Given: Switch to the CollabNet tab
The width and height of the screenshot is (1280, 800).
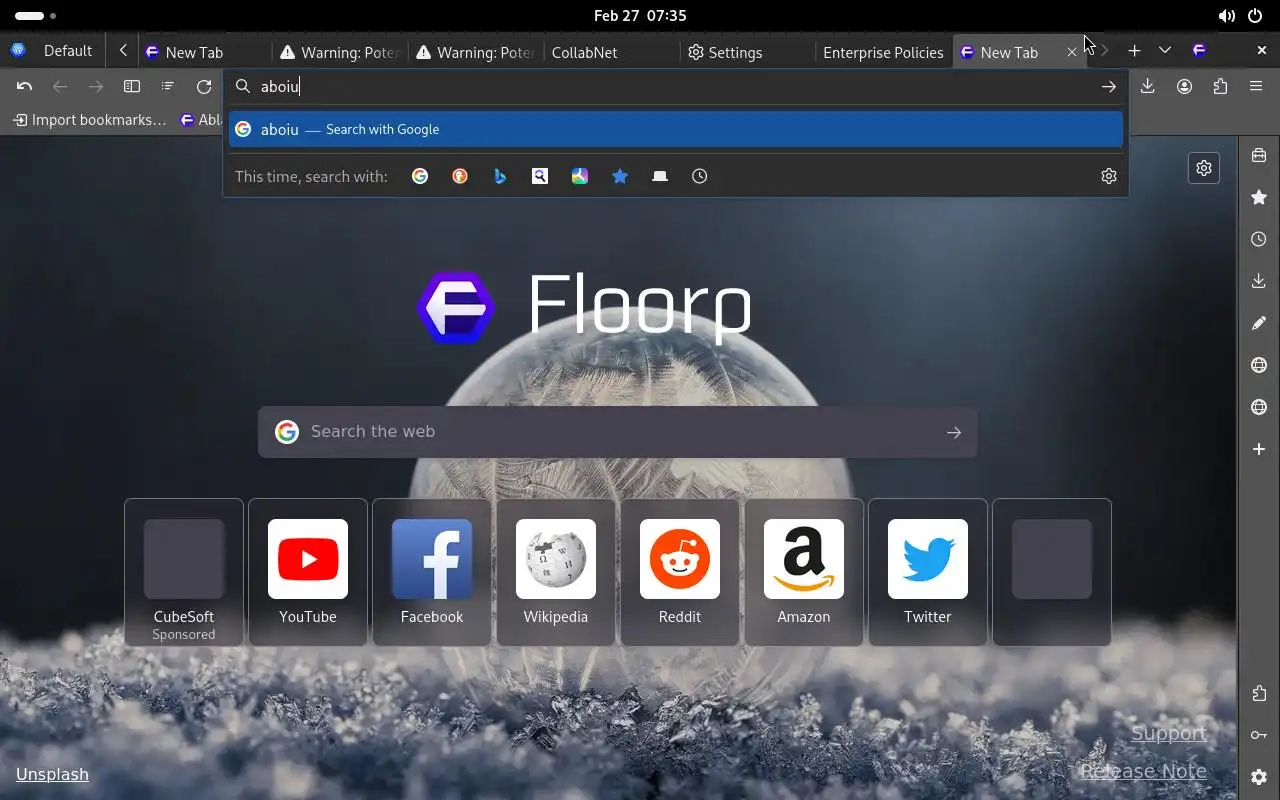Looking at the screenshot, I should pos(611,52).
